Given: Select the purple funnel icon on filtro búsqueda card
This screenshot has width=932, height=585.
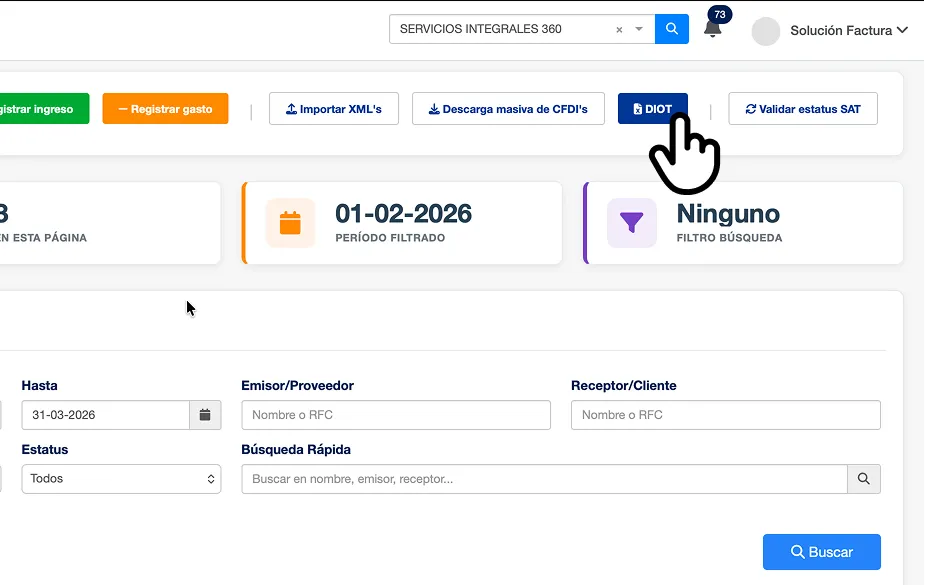Looking at the screenshot, I should 631,222.
